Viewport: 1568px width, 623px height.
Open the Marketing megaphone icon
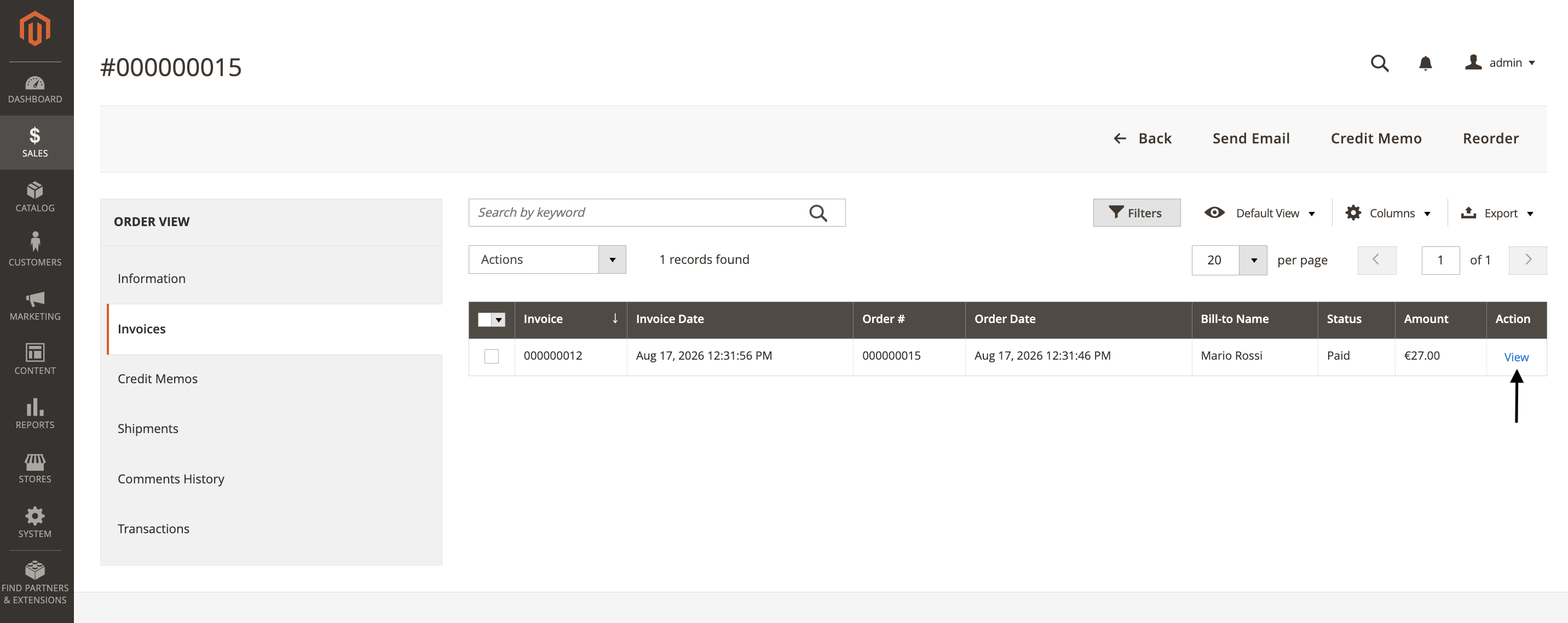(x=34, y=299)
